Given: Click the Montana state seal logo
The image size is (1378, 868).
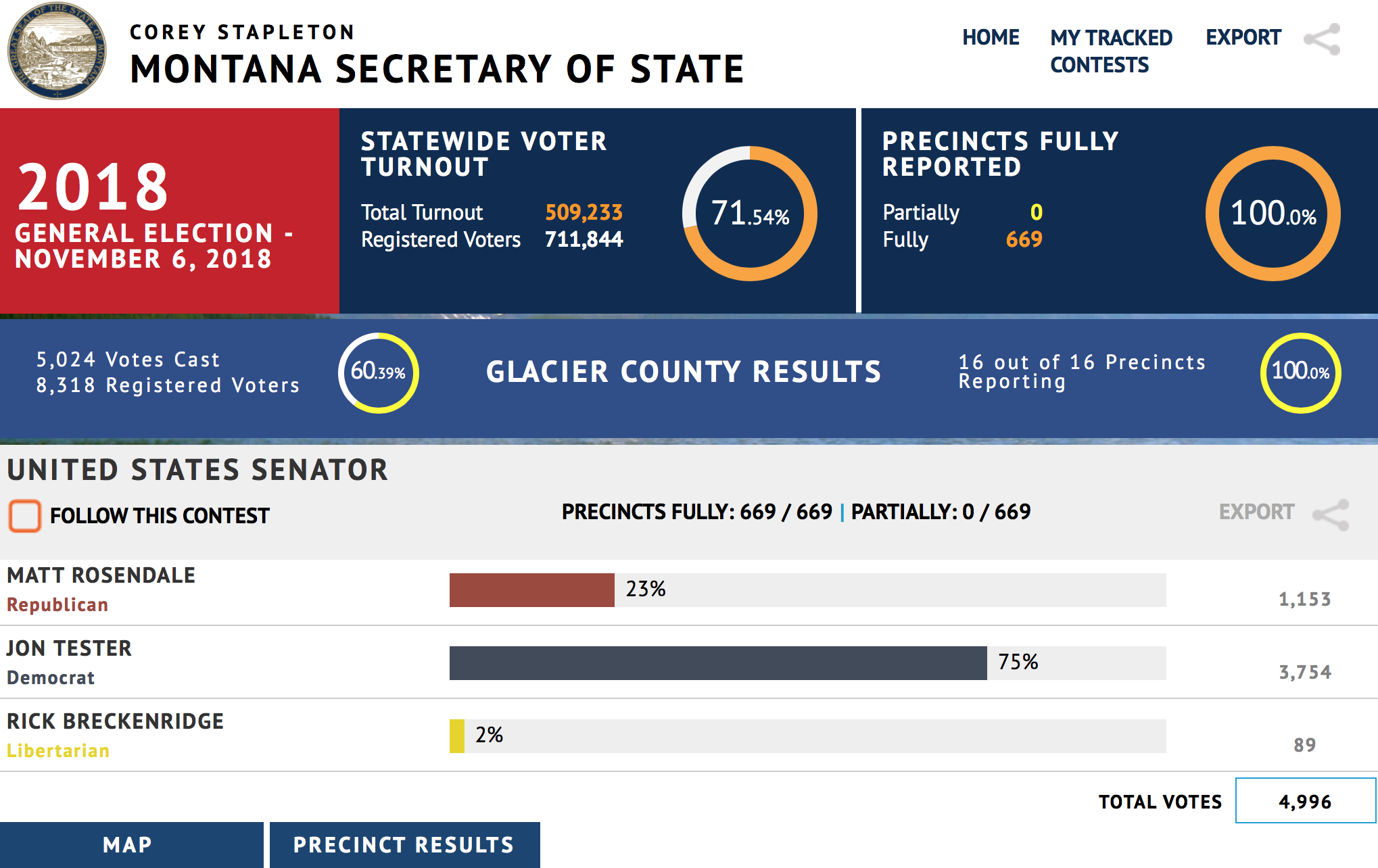Looking at the screenshot, I should click(x=57, y=51).
